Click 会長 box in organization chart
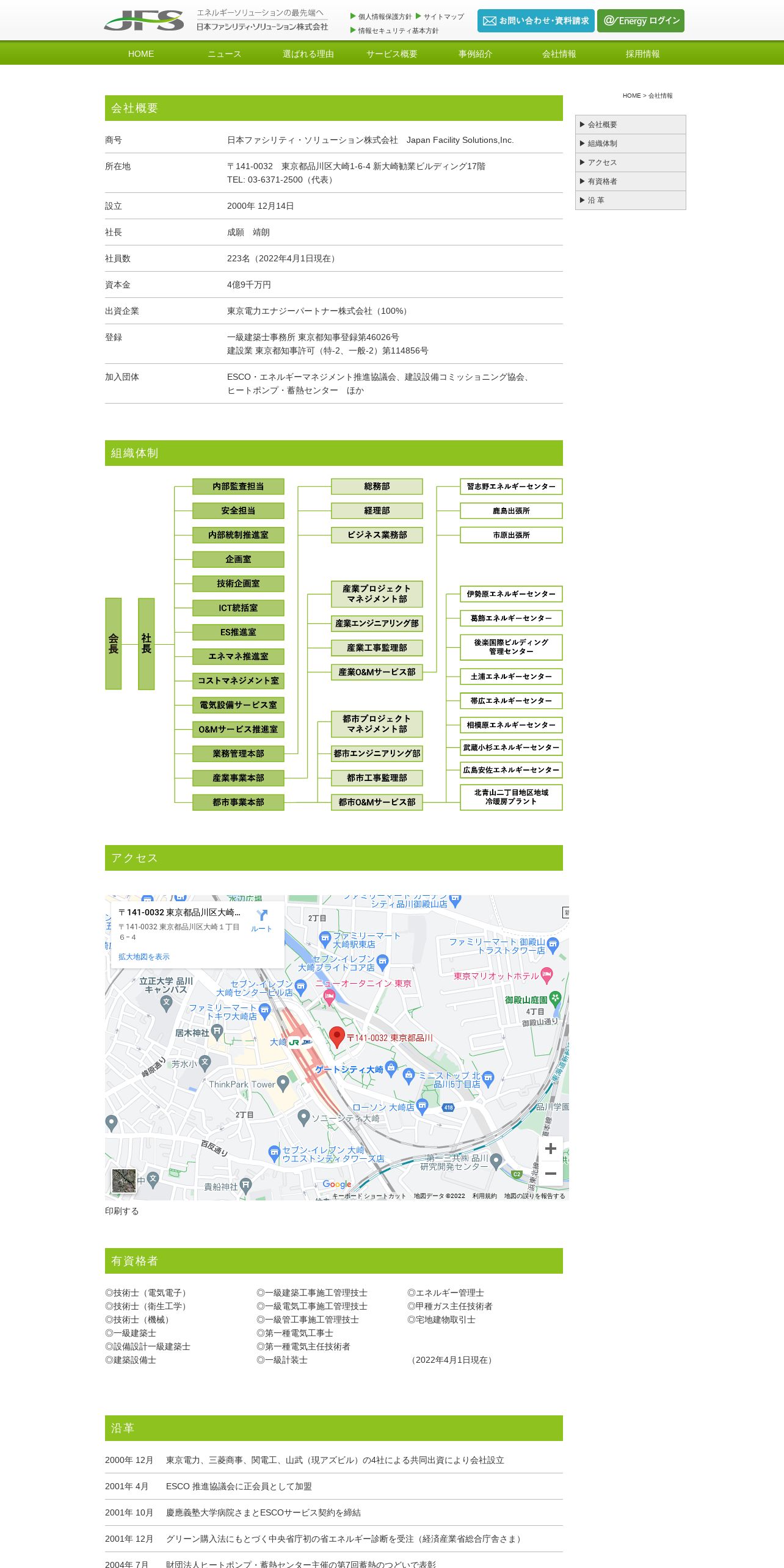The image size is (784, 1568). (114, 644)
